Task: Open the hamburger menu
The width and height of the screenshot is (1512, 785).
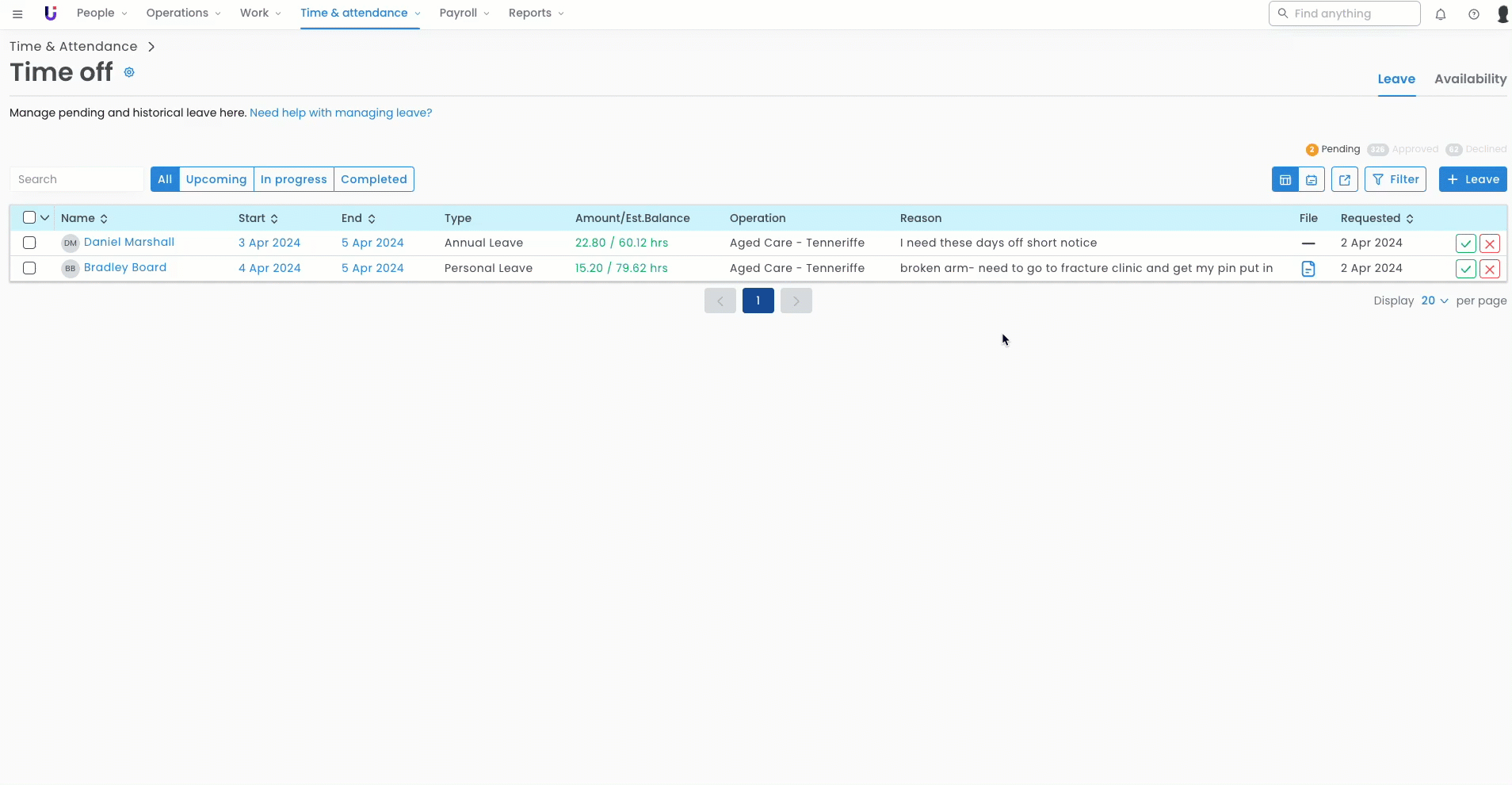Action: tap(17, 14)
